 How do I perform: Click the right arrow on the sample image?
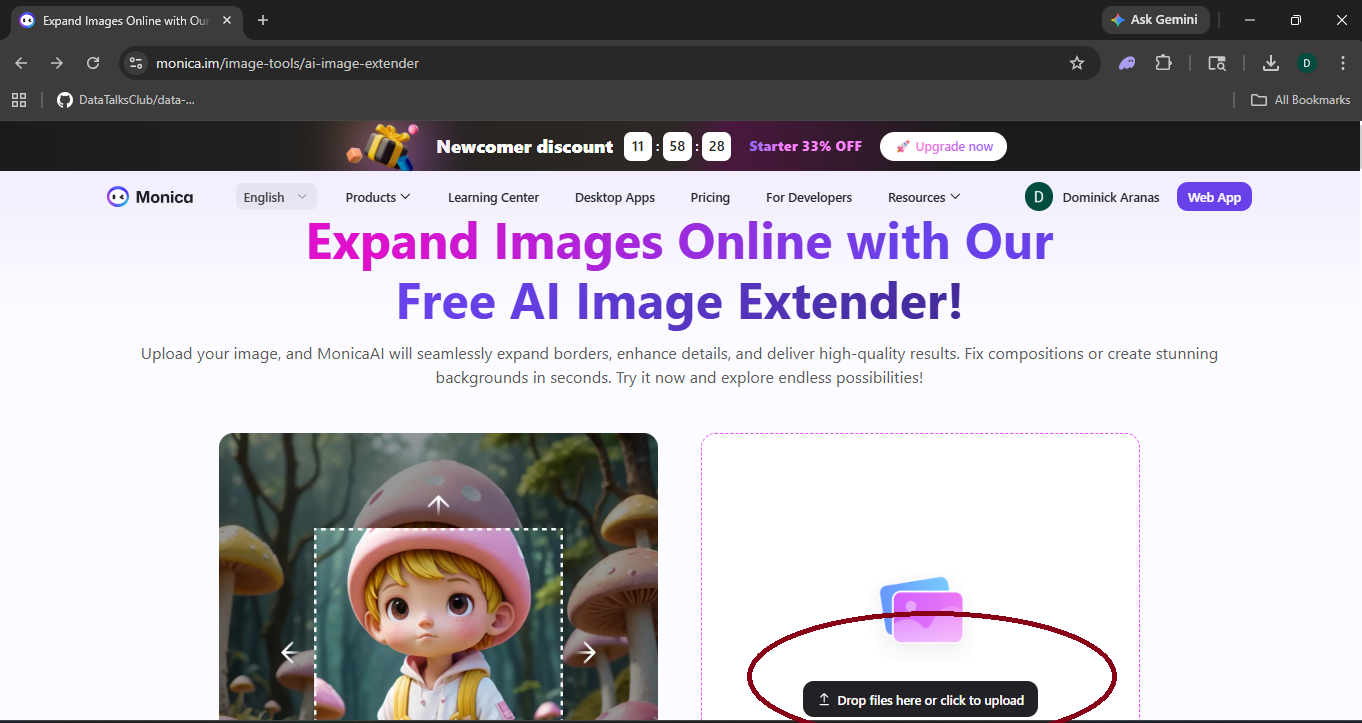point(587,652)
